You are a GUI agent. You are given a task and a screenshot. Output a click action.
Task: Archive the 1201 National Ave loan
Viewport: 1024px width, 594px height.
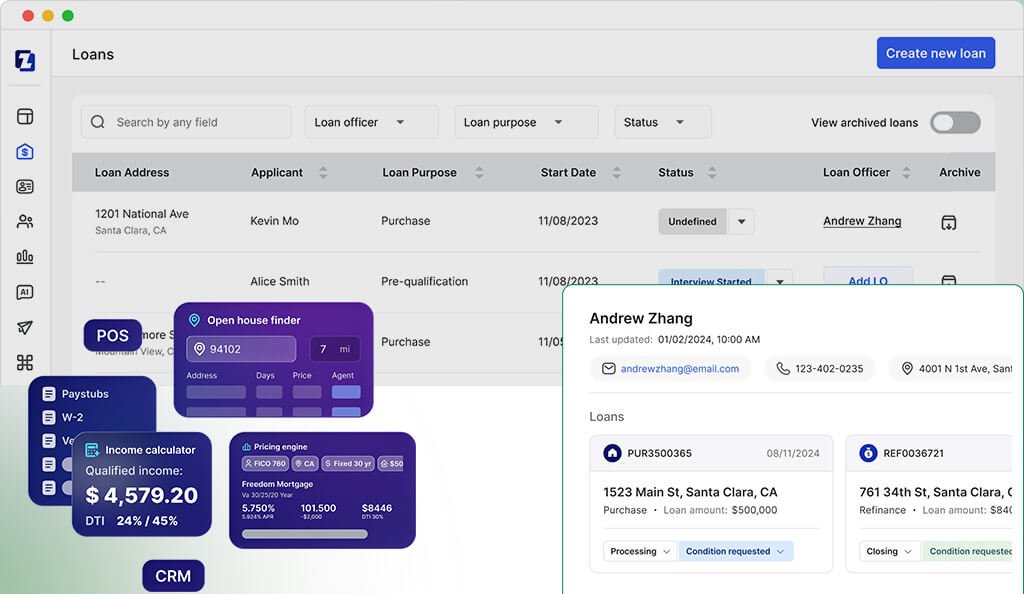click(950, 221)
